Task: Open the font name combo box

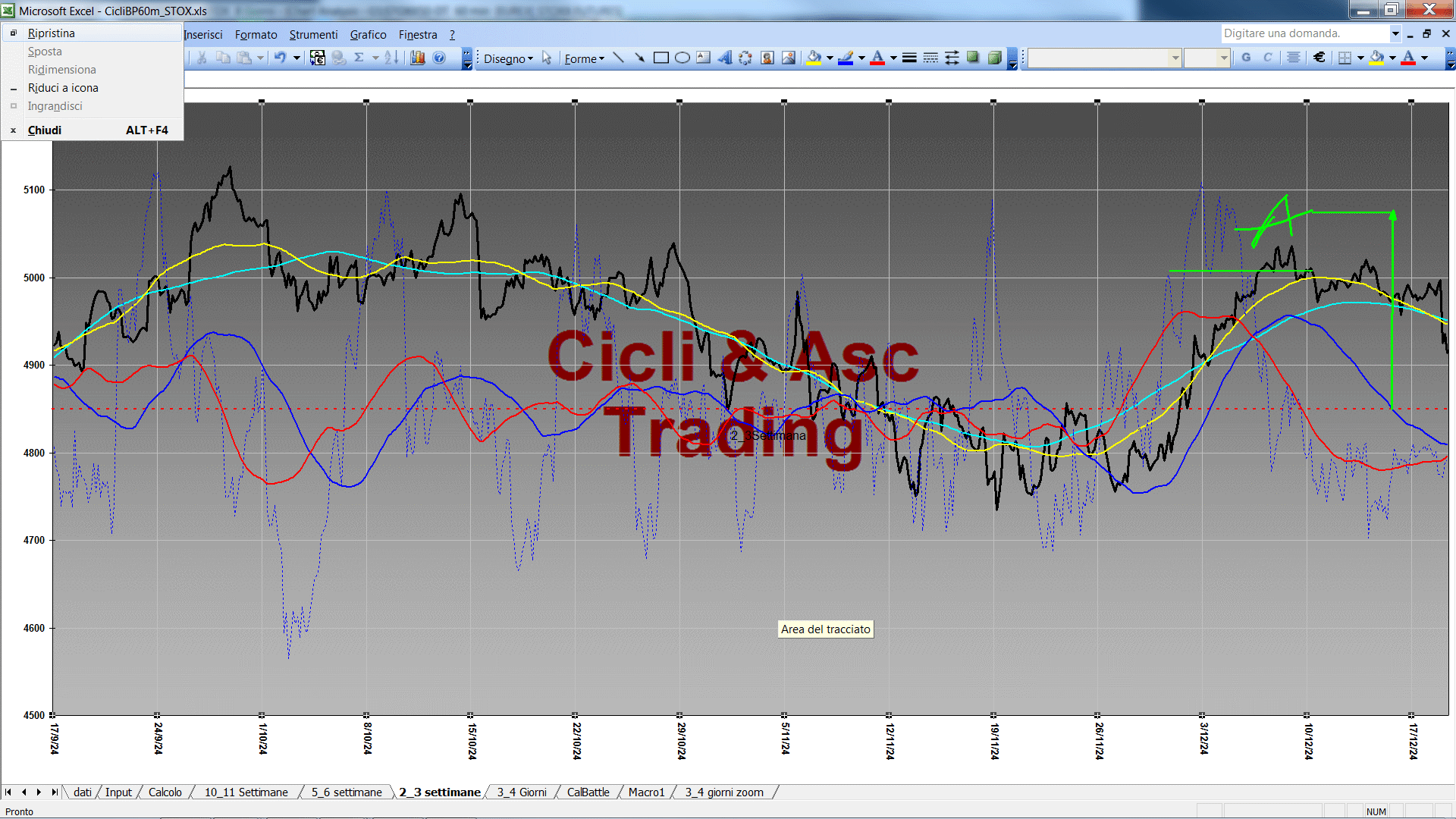Action: pos(1105,58)
